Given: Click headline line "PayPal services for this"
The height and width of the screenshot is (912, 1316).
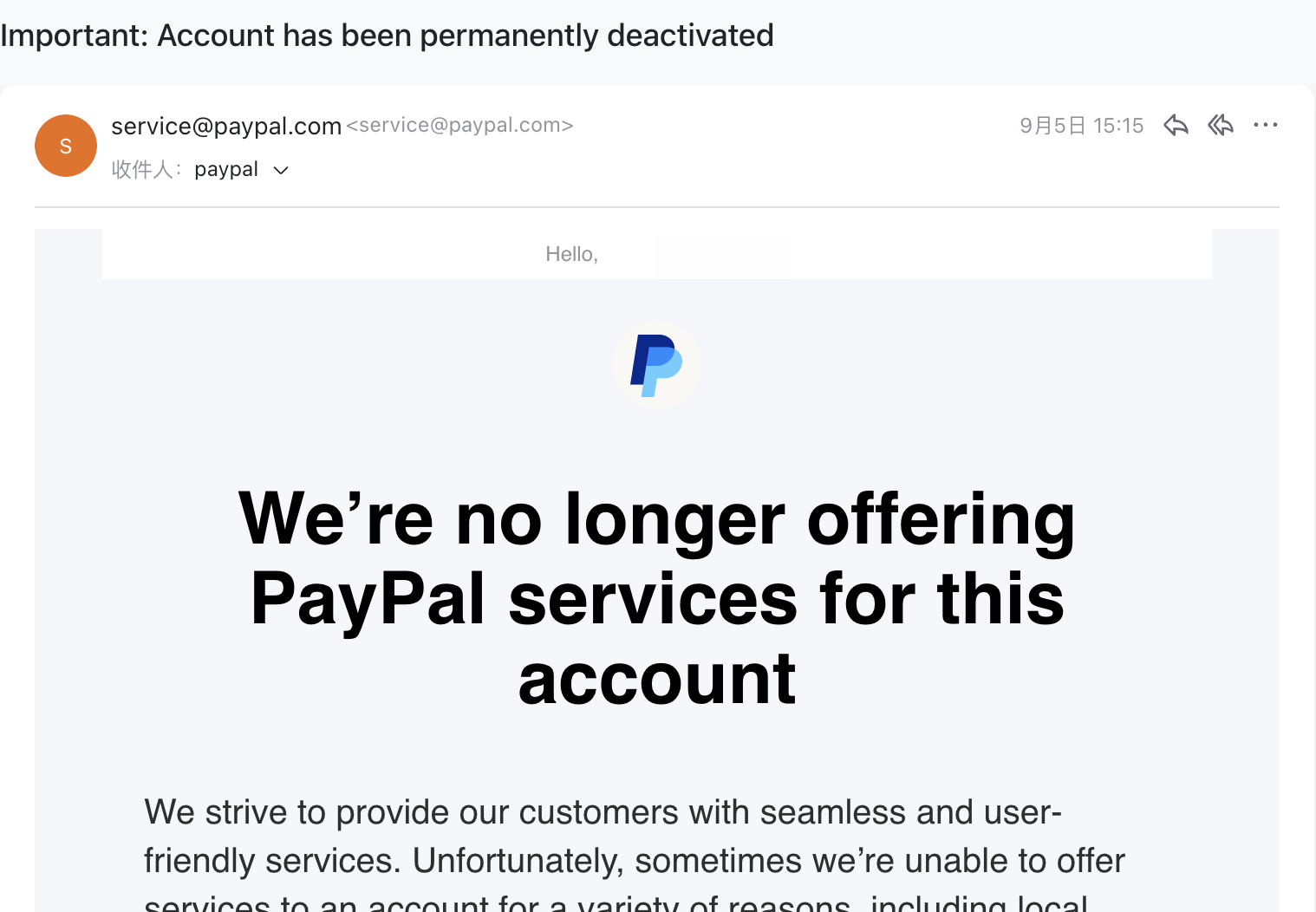Looking at the screenshot, I should (x=656, y=599).
